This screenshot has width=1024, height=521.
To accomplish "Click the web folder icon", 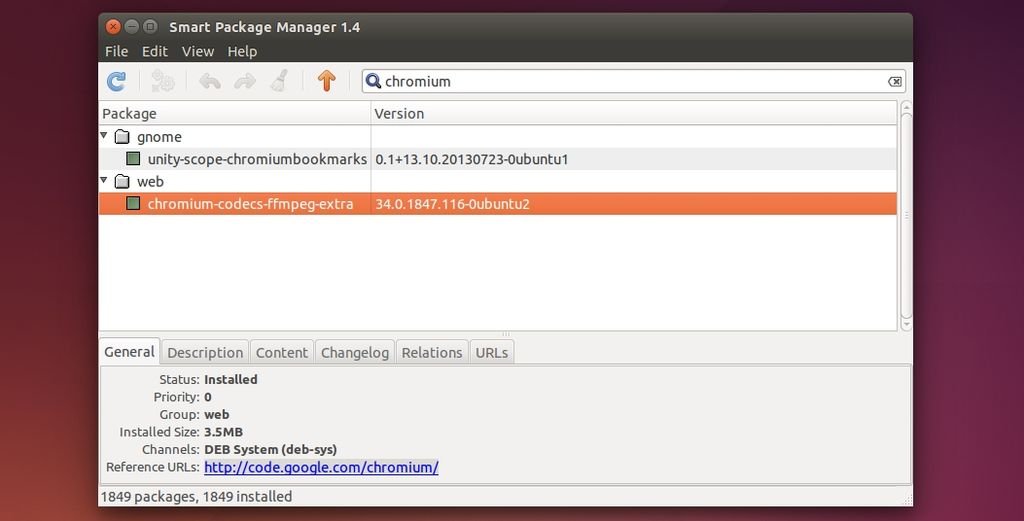I will click(x=122, y=181).
